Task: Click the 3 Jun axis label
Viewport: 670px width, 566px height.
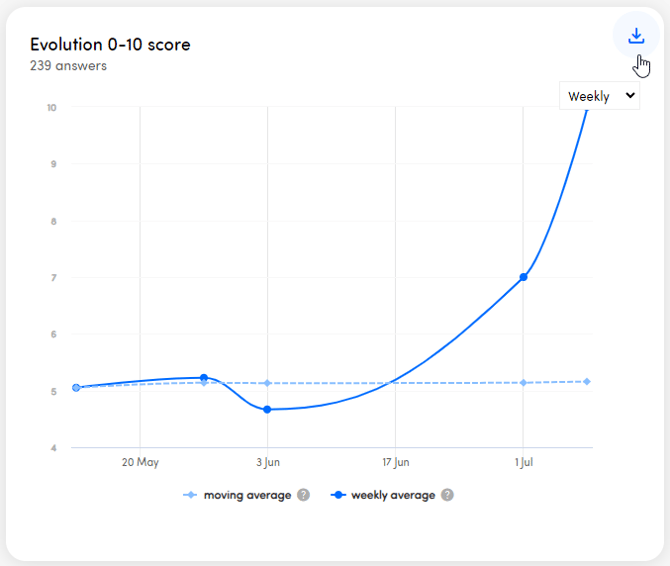Action: (267, 463)
